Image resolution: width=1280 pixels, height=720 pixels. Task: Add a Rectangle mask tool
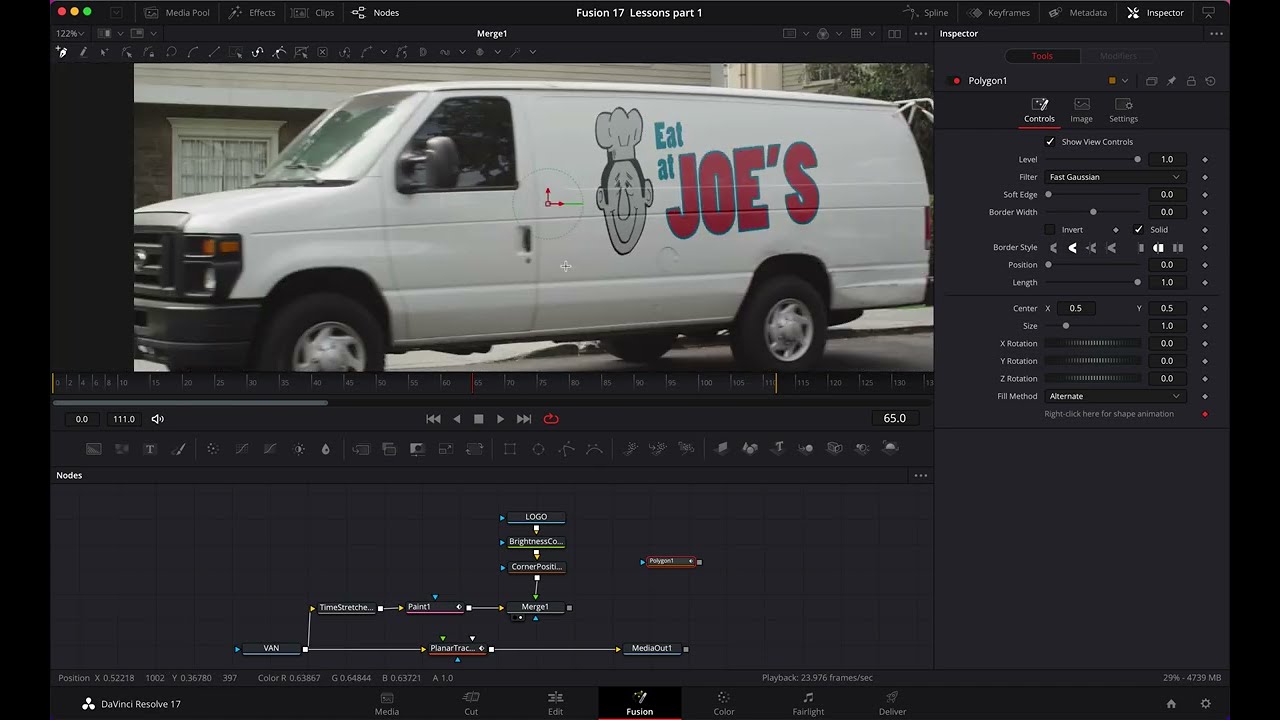click(x=510, y=449)
